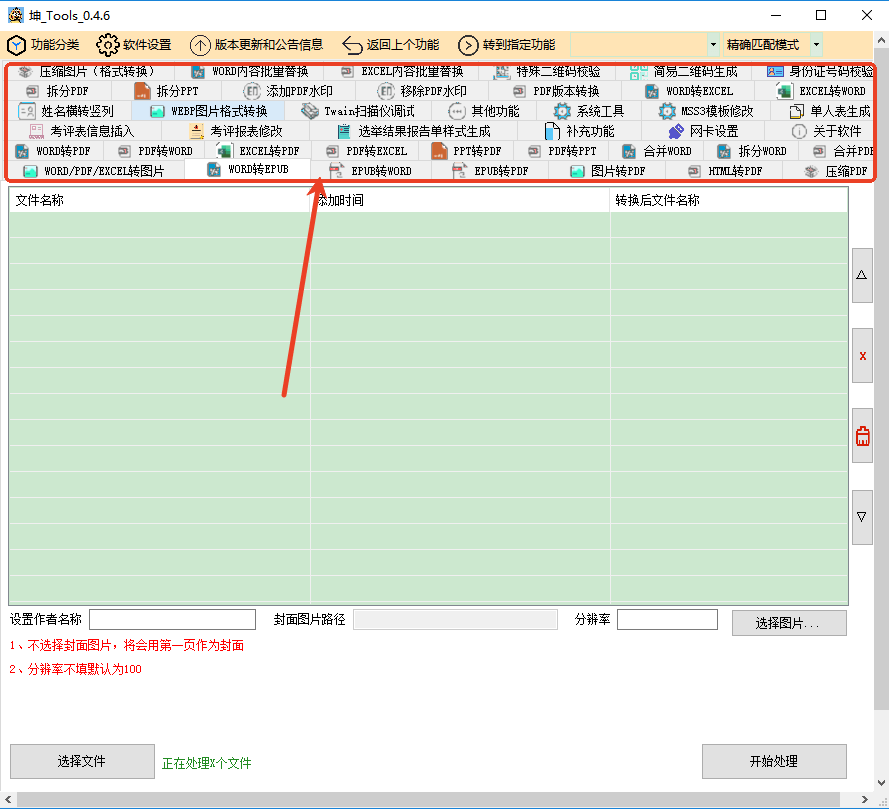889x809 pixels.
Task: Click into the 分辨率 input box
Action: coord(666,620)
